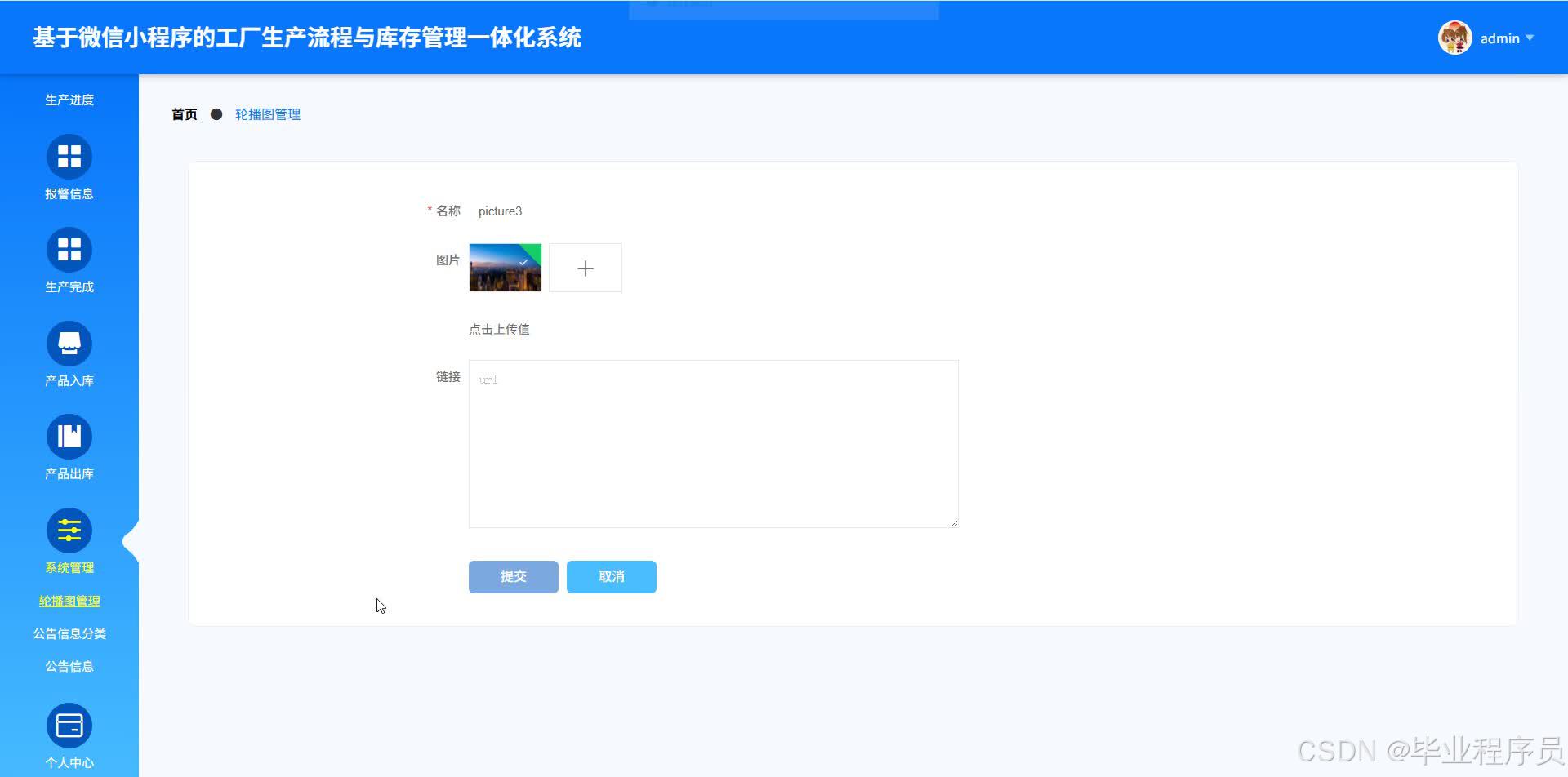Open the 生产完成 grid icon
The image size is (1568, 777).
click(69, 250)
